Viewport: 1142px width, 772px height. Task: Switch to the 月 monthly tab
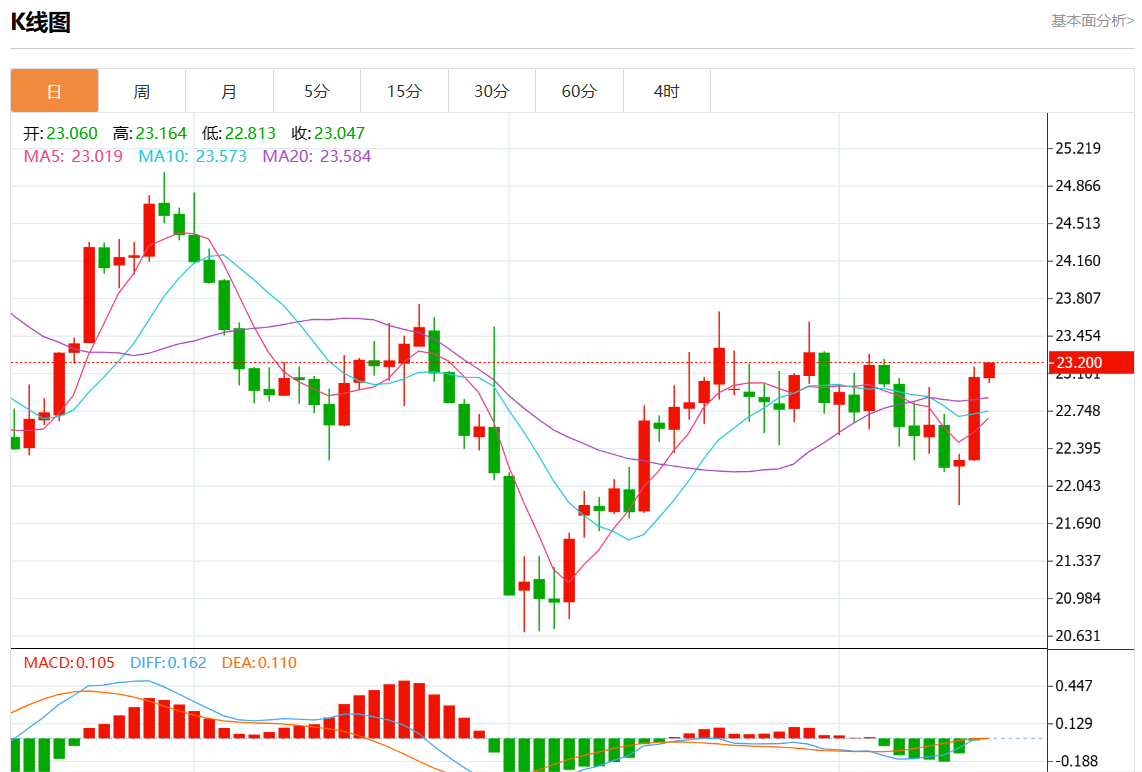tap(229, 91)
